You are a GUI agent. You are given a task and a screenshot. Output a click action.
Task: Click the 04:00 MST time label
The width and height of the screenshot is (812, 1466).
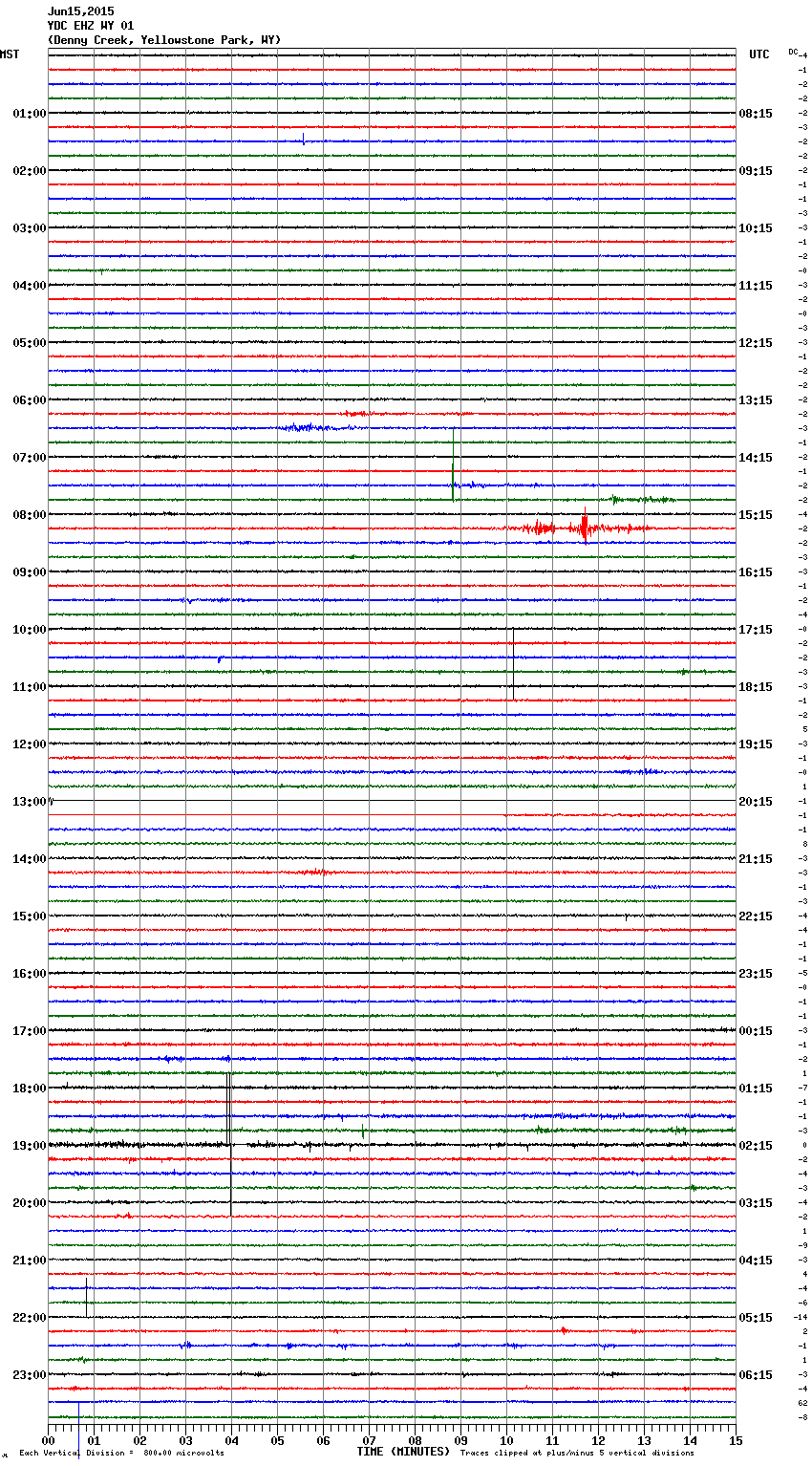tap(29, 286)
